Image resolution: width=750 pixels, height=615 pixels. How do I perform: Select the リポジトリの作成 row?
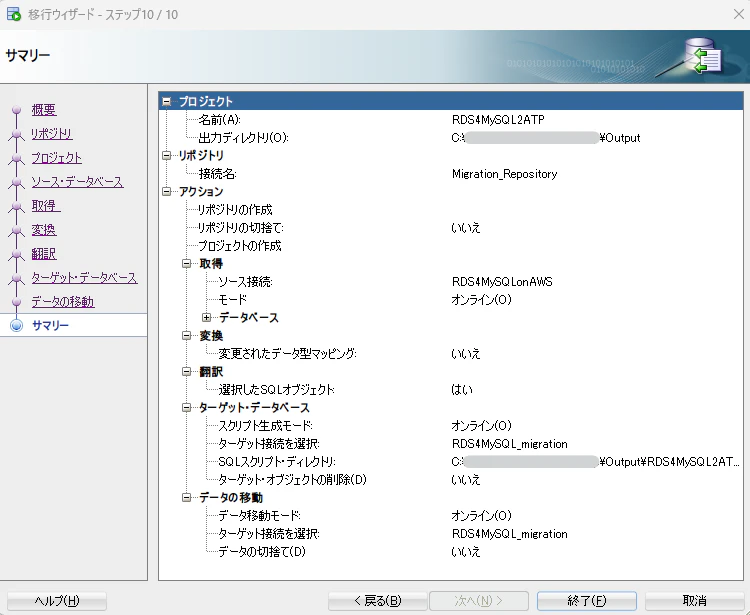click(x=451, y=209)
